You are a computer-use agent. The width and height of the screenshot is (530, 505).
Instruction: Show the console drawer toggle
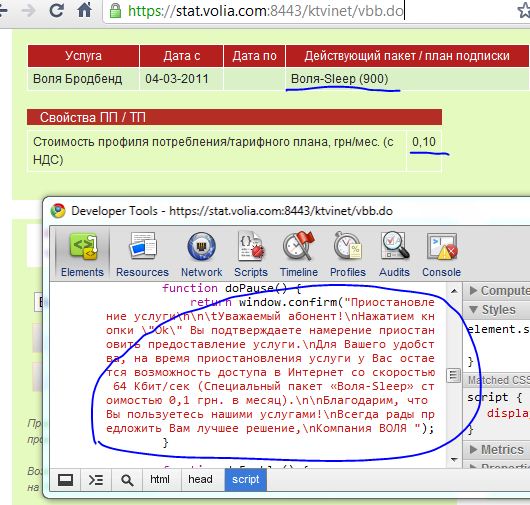[x=96, y=480]
